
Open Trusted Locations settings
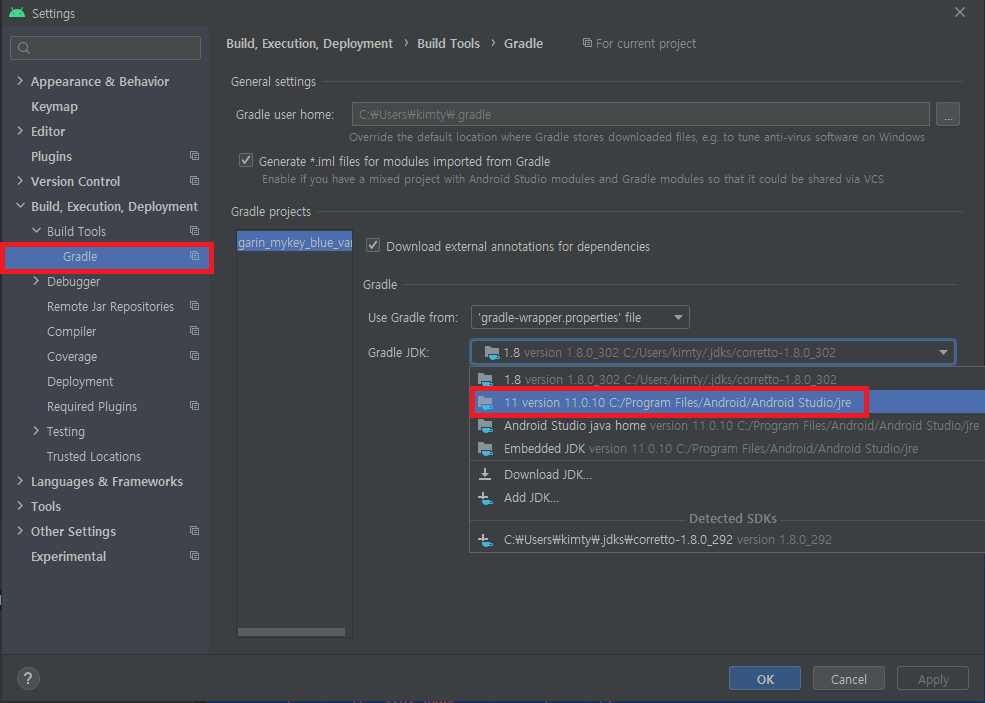pos(94,457)
